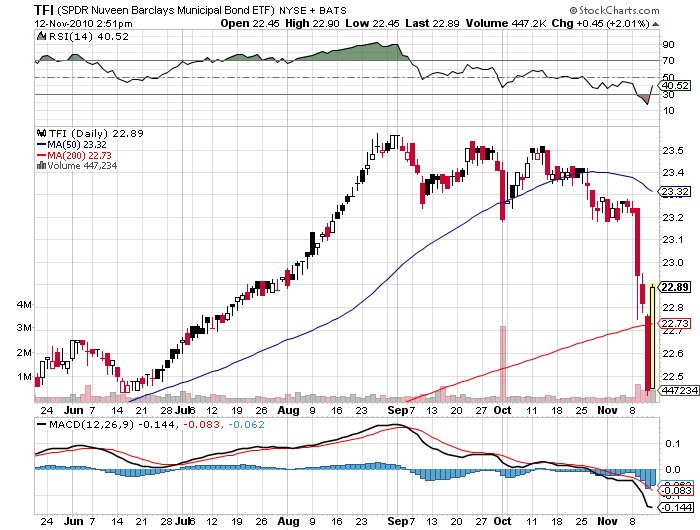Click the 'Low 22.45' header value
The width and height of the screenshot is (700, 530).
point(372,24)
